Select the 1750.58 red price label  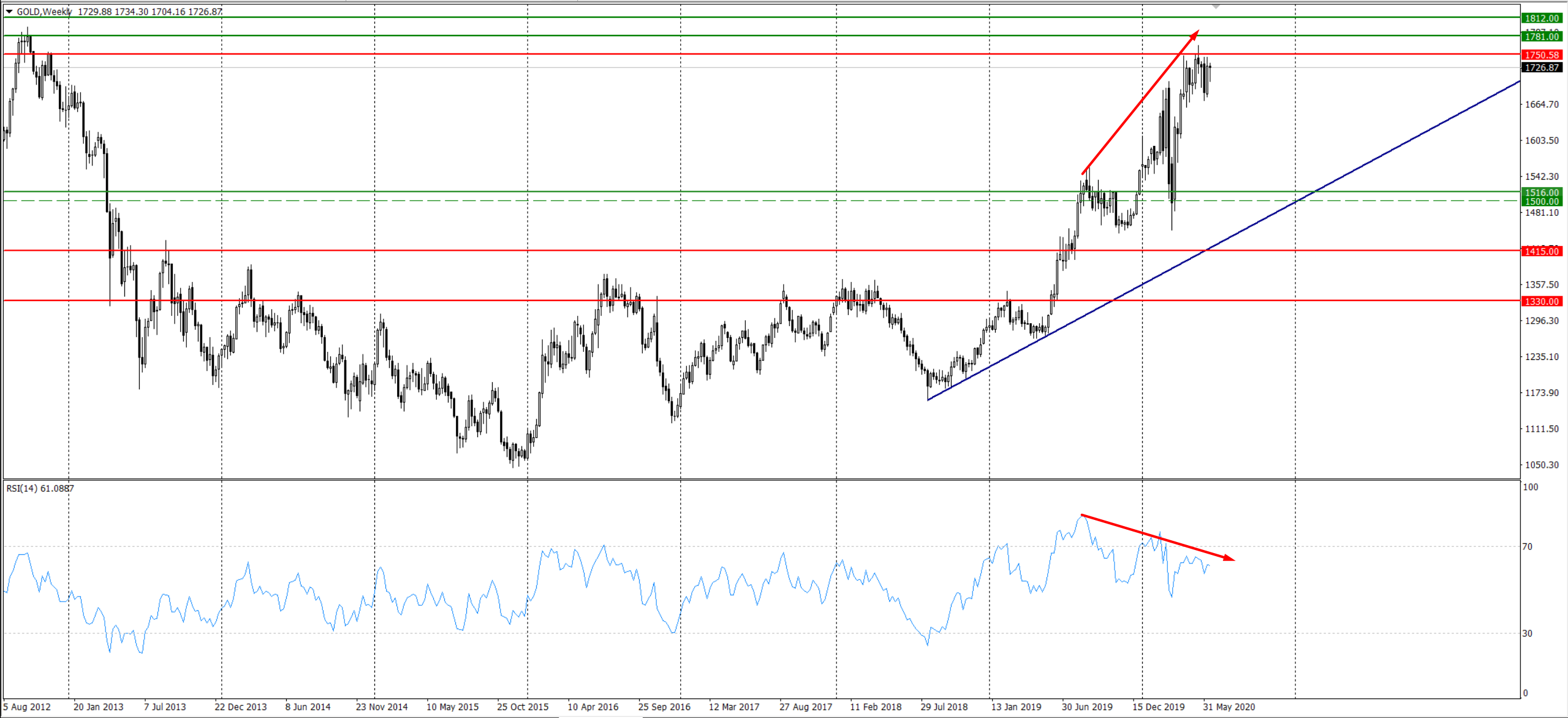1542,55
